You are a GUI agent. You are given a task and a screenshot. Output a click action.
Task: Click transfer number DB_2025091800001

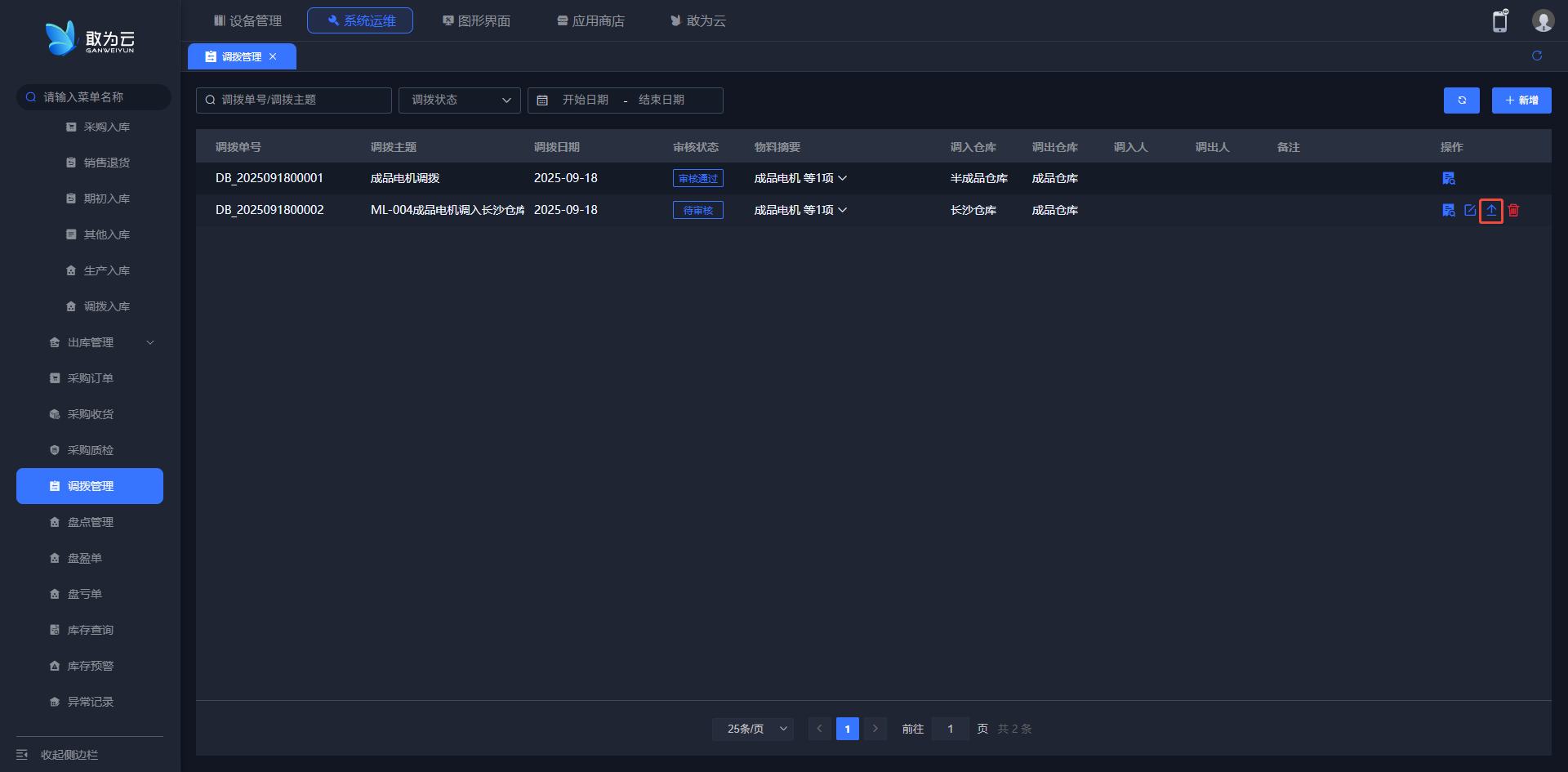[x=269, y=178]
